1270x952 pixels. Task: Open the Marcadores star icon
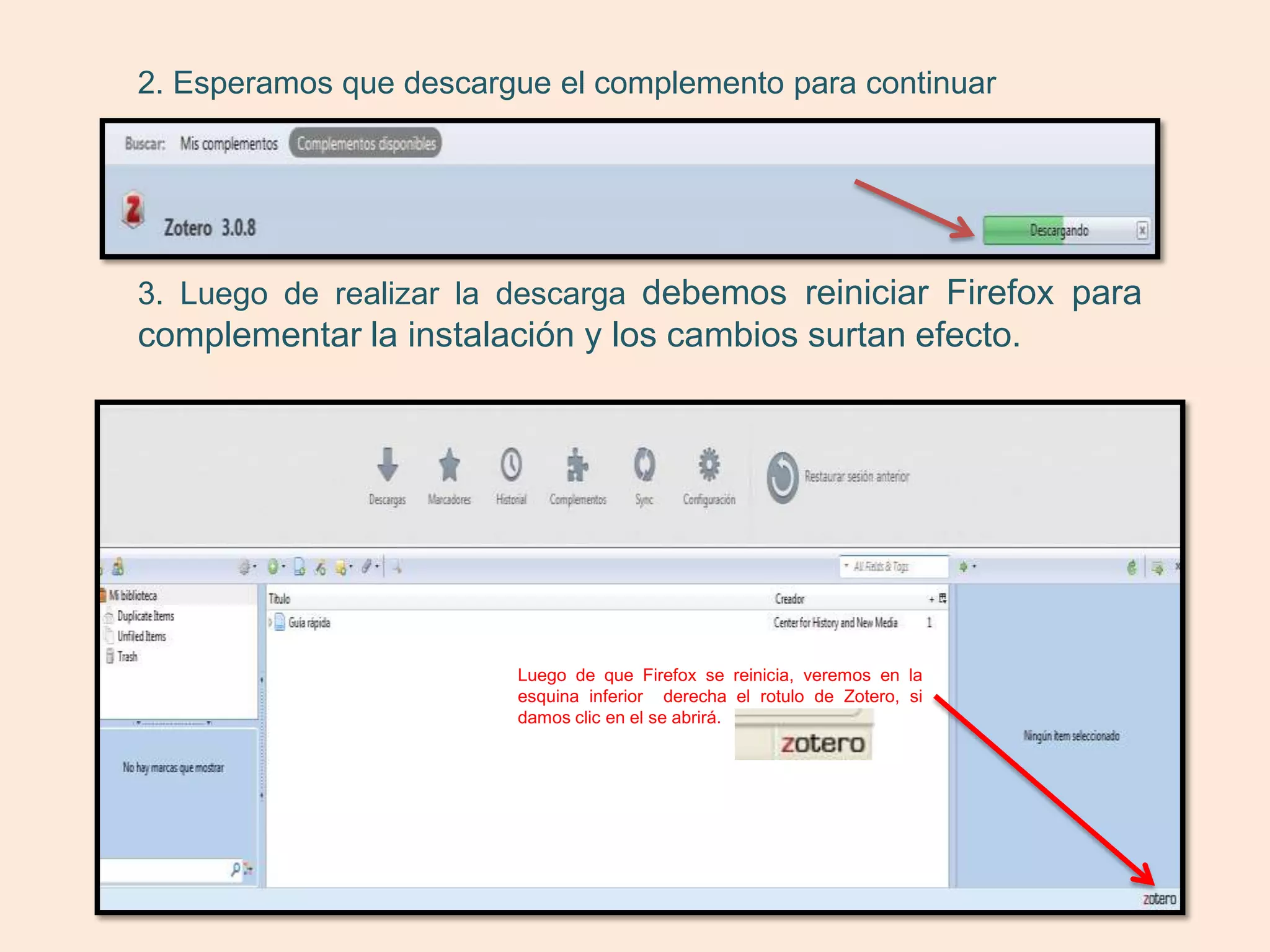pos(449,465)
